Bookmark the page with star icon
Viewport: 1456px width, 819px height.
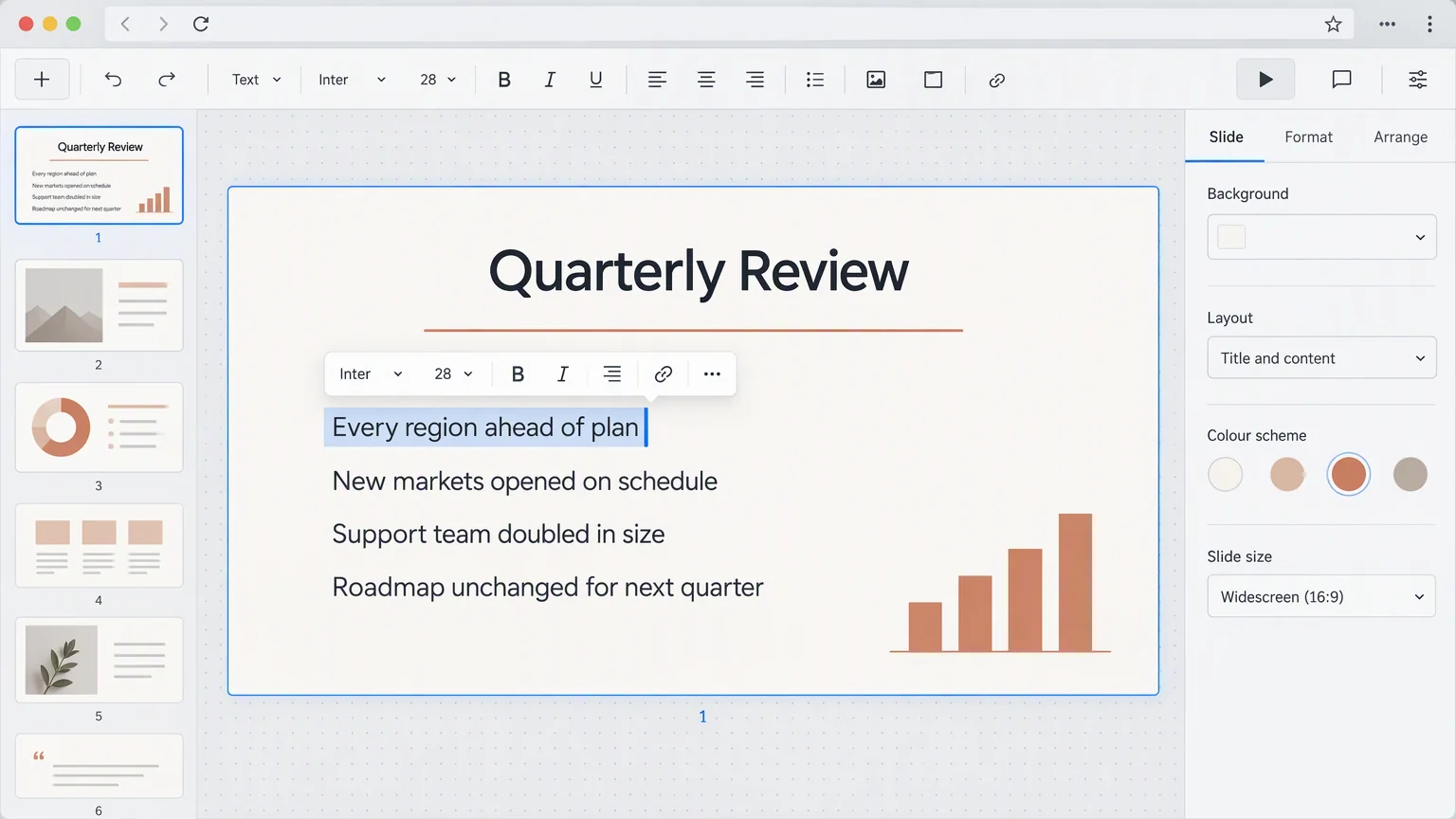(x=1333, y=24)
